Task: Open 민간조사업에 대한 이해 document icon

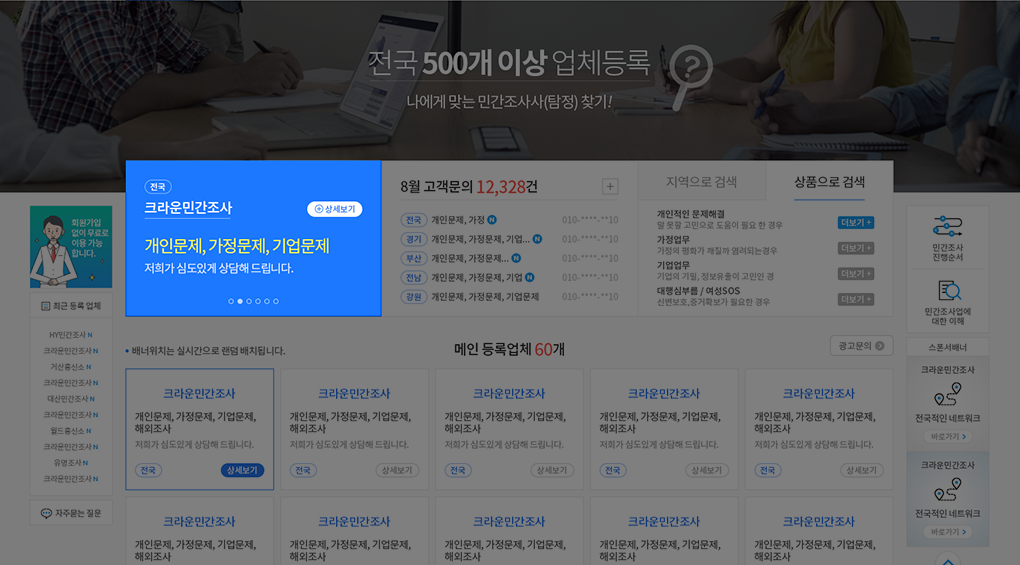Action: pyautogui.click(x=947, y=291)
